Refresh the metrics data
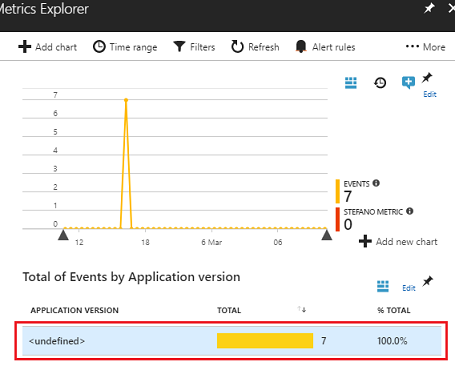Viewport: 455px width, 374px height. point(255,47)
